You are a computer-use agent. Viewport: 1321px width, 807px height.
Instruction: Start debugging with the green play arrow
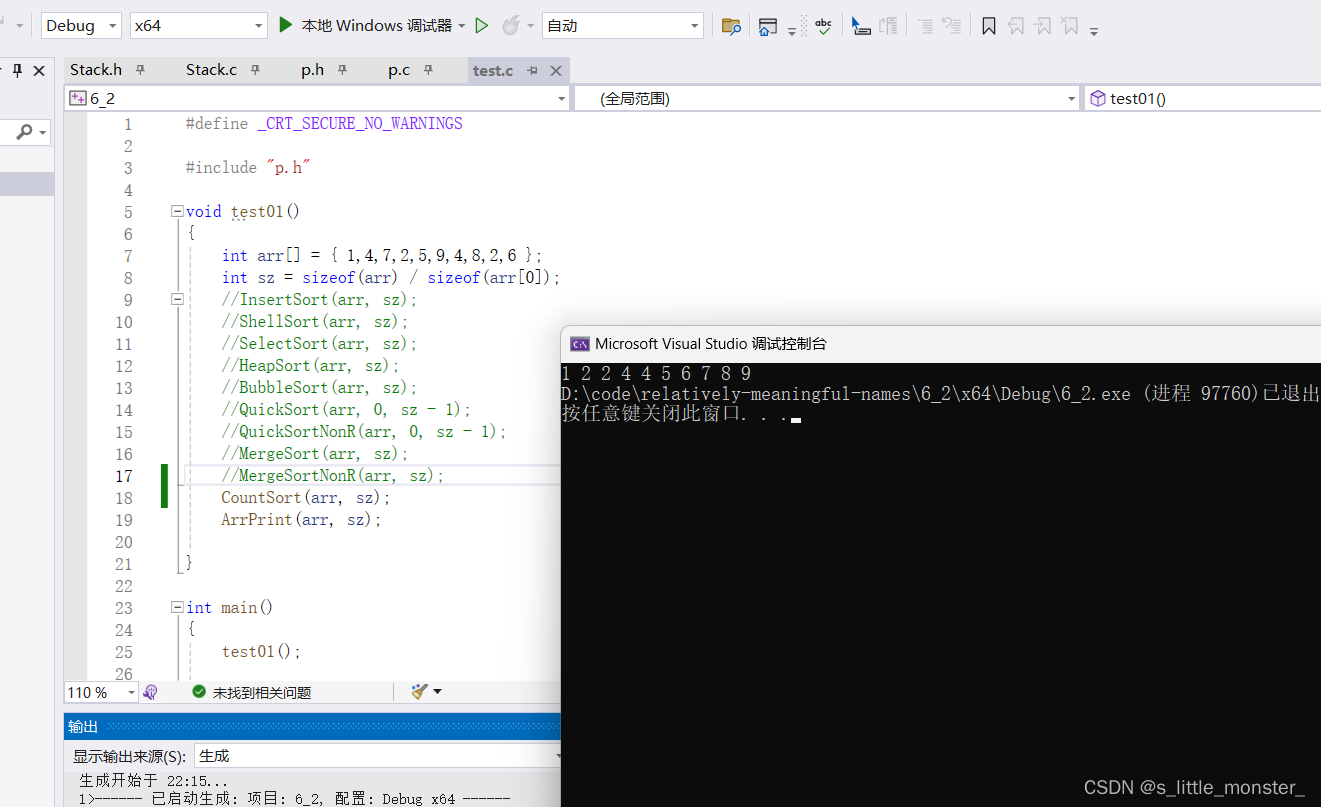285,25
